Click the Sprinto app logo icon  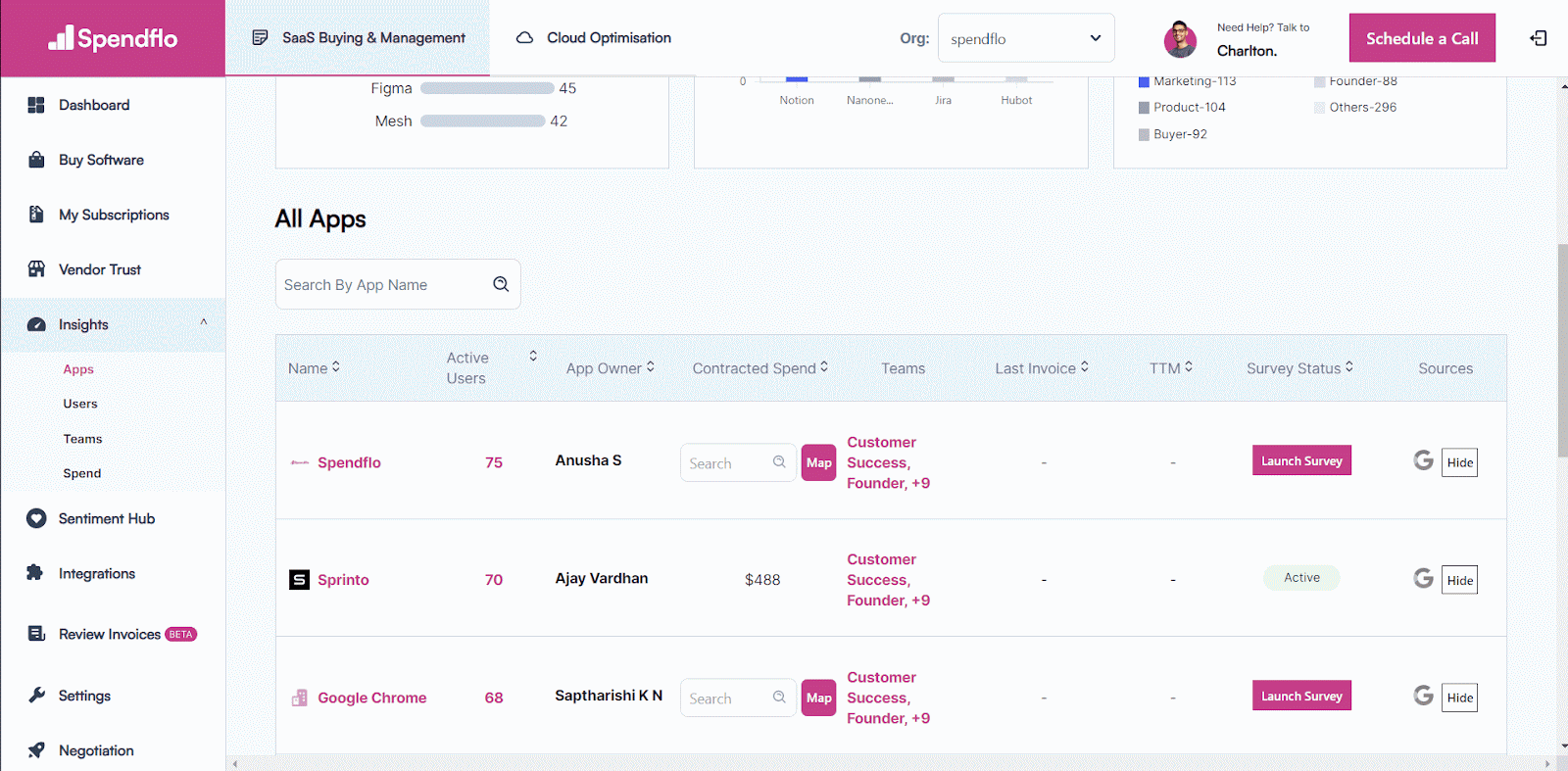pos(299,580)
